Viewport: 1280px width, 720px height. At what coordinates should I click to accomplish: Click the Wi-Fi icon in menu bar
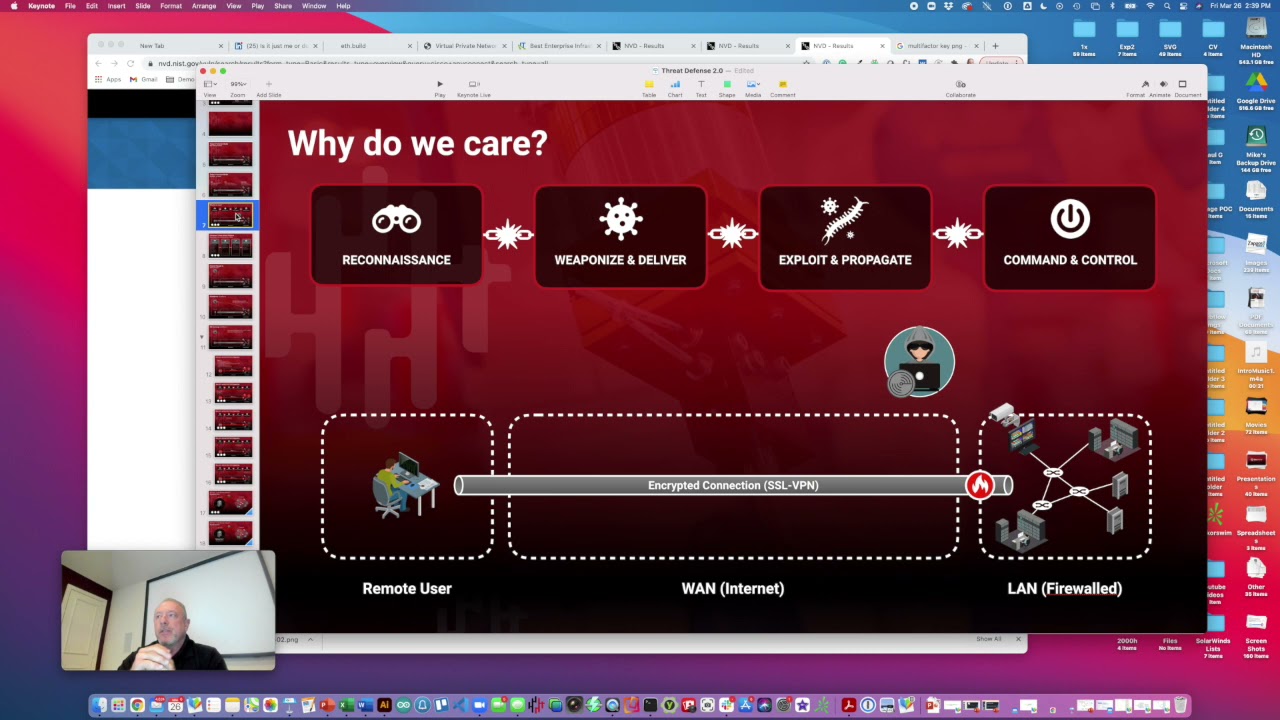(1150, 6)
